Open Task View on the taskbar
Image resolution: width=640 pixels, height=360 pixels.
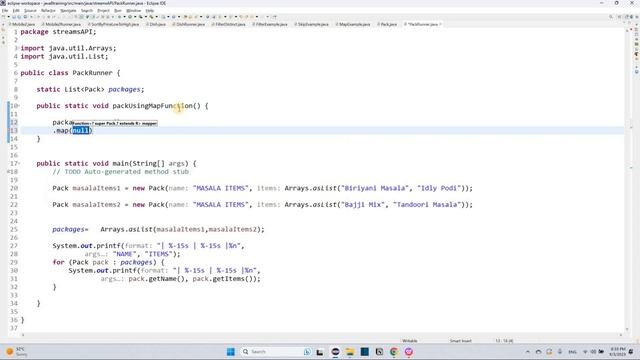coord(320,352)
